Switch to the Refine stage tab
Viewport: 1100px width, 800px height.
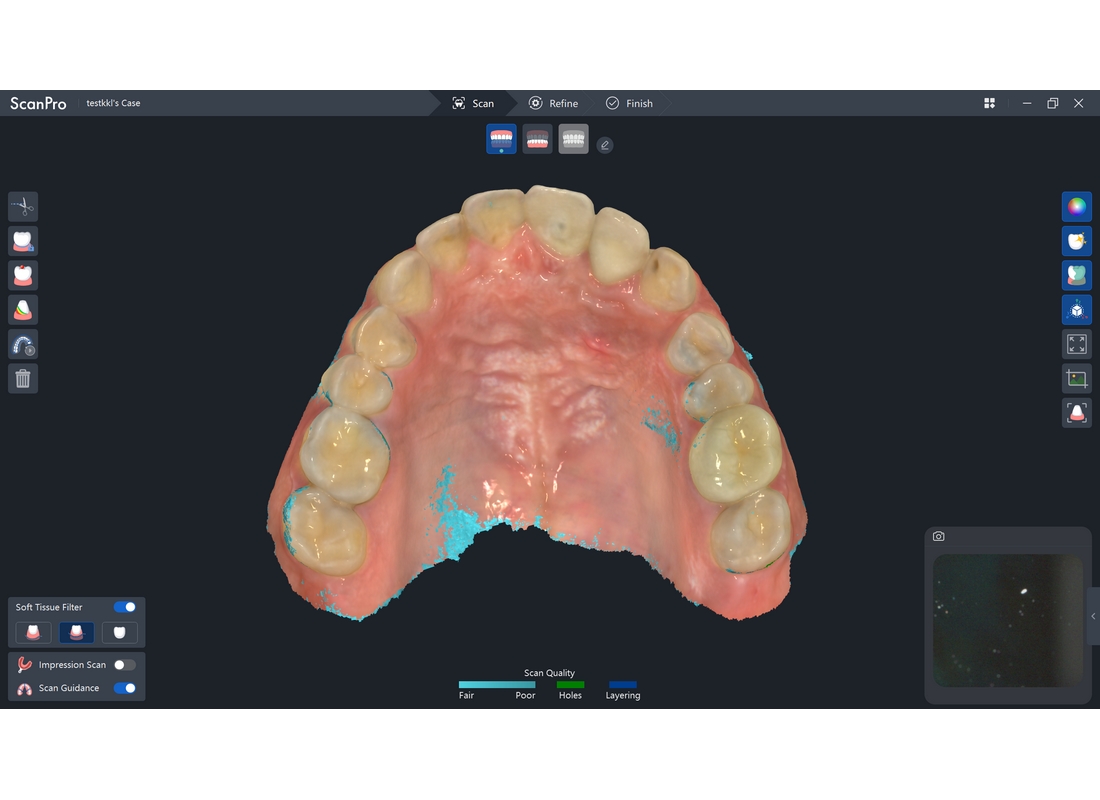(554, 103)
